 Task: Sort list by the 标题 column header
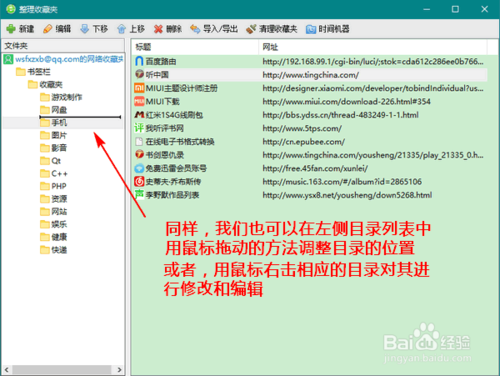[195, 47]
